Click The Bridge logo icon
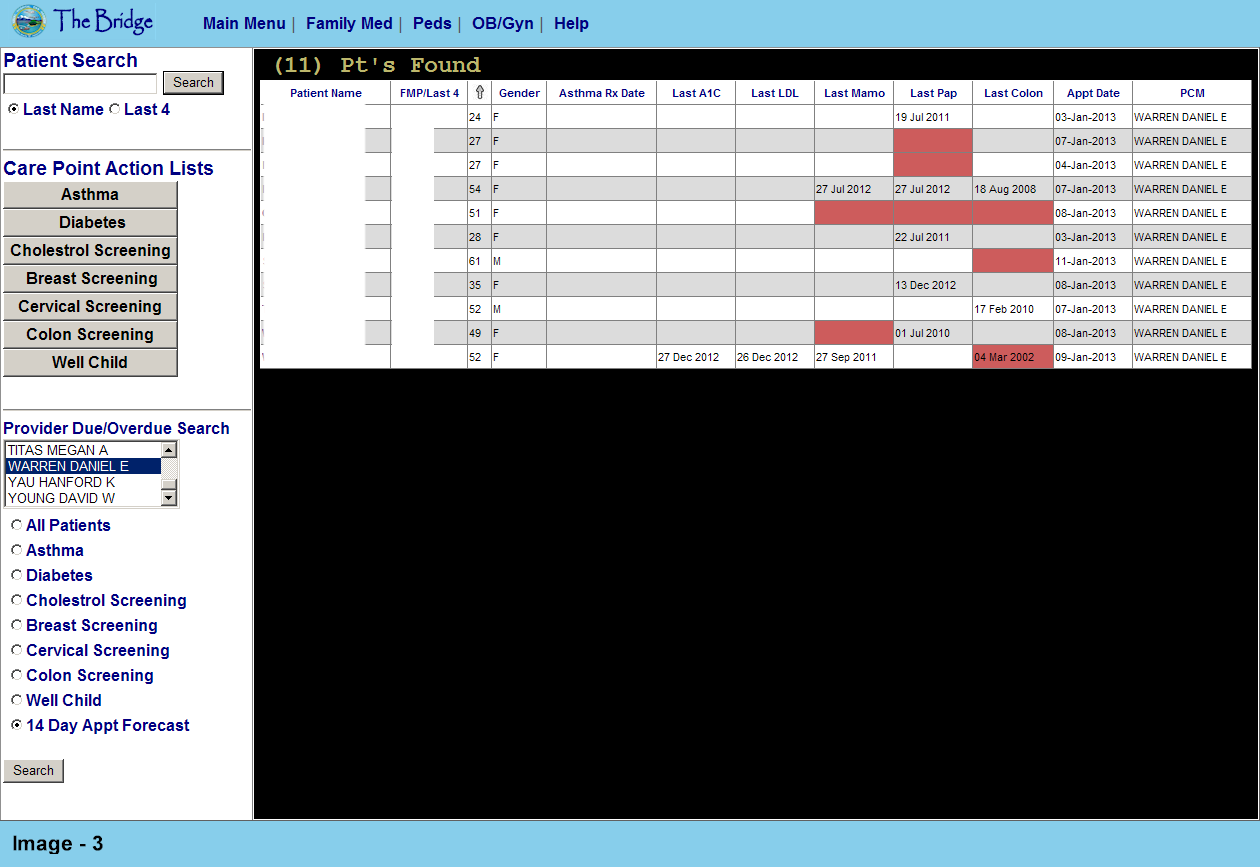The image size is (1260, 867). [x=29, y=21]
